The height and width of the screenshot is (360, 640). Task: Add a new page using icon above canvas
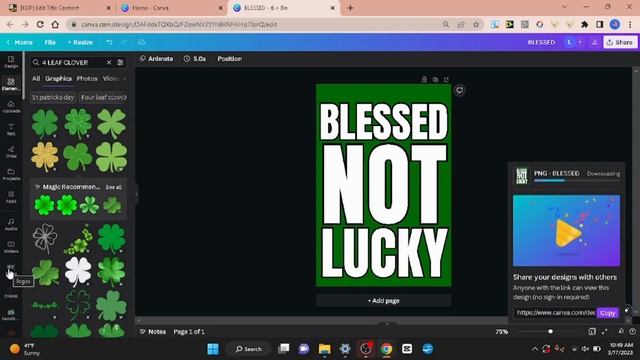point(447,79)
